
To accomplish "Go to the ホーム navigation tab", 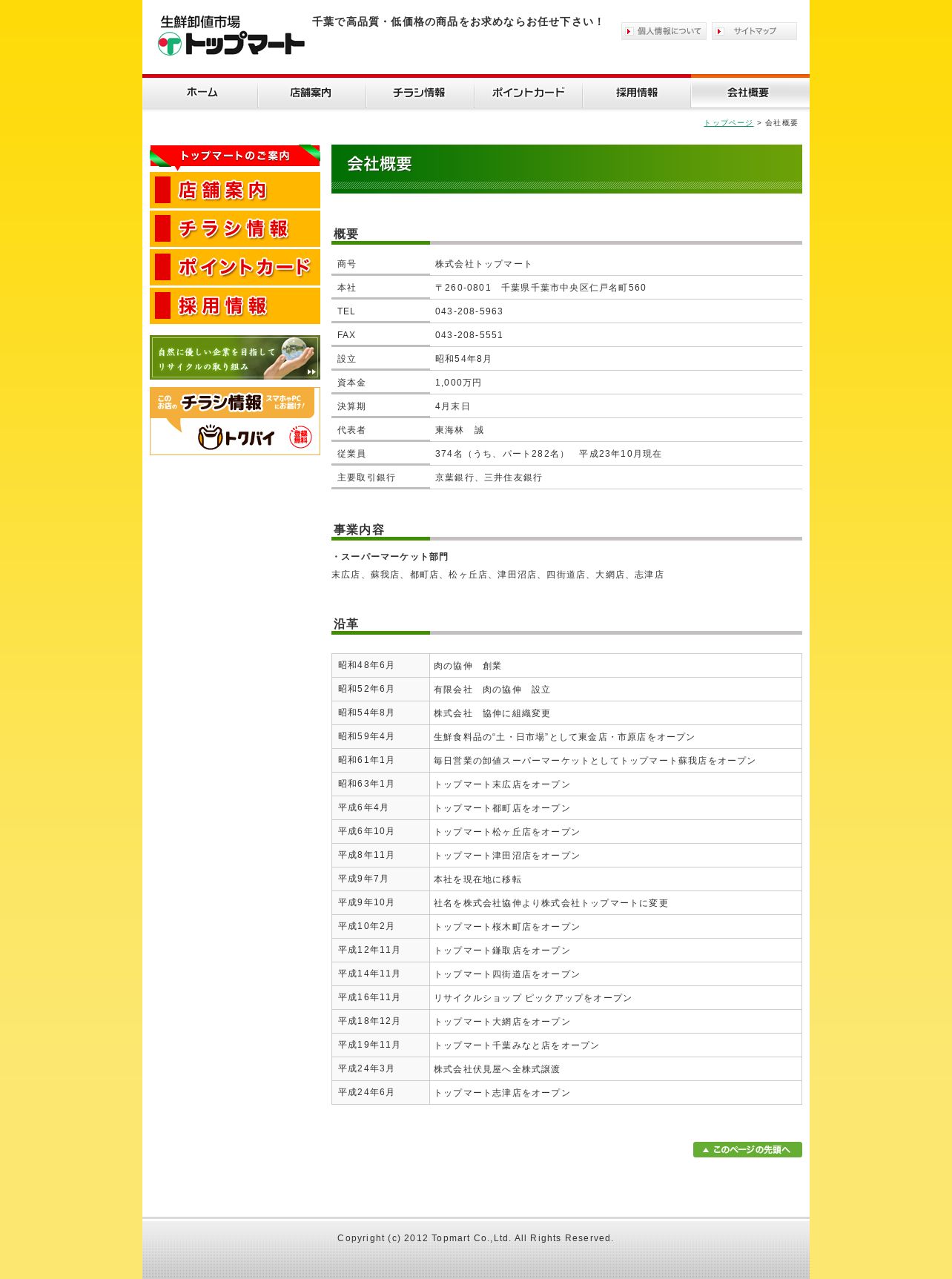I will point(200,93).
